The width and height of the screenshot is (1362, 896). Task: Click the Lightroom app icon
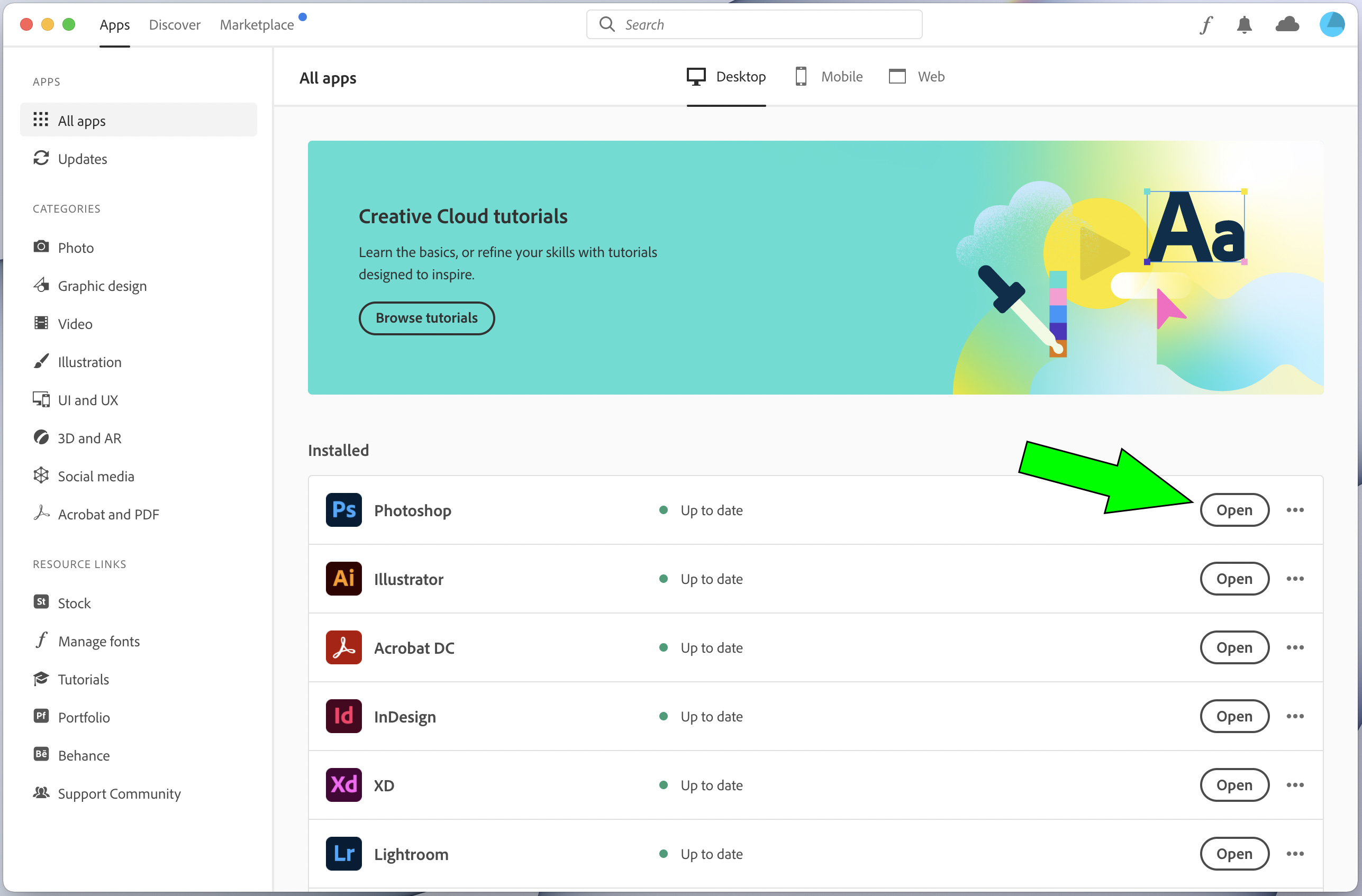pos(343,853)
